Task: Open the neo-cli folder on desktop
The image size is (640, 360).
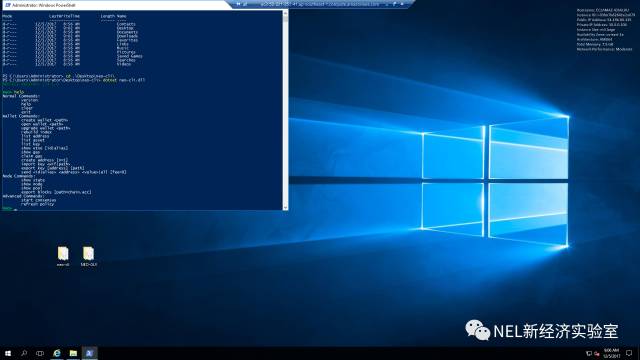Action: pyautogui.click(x=63, y=257)
